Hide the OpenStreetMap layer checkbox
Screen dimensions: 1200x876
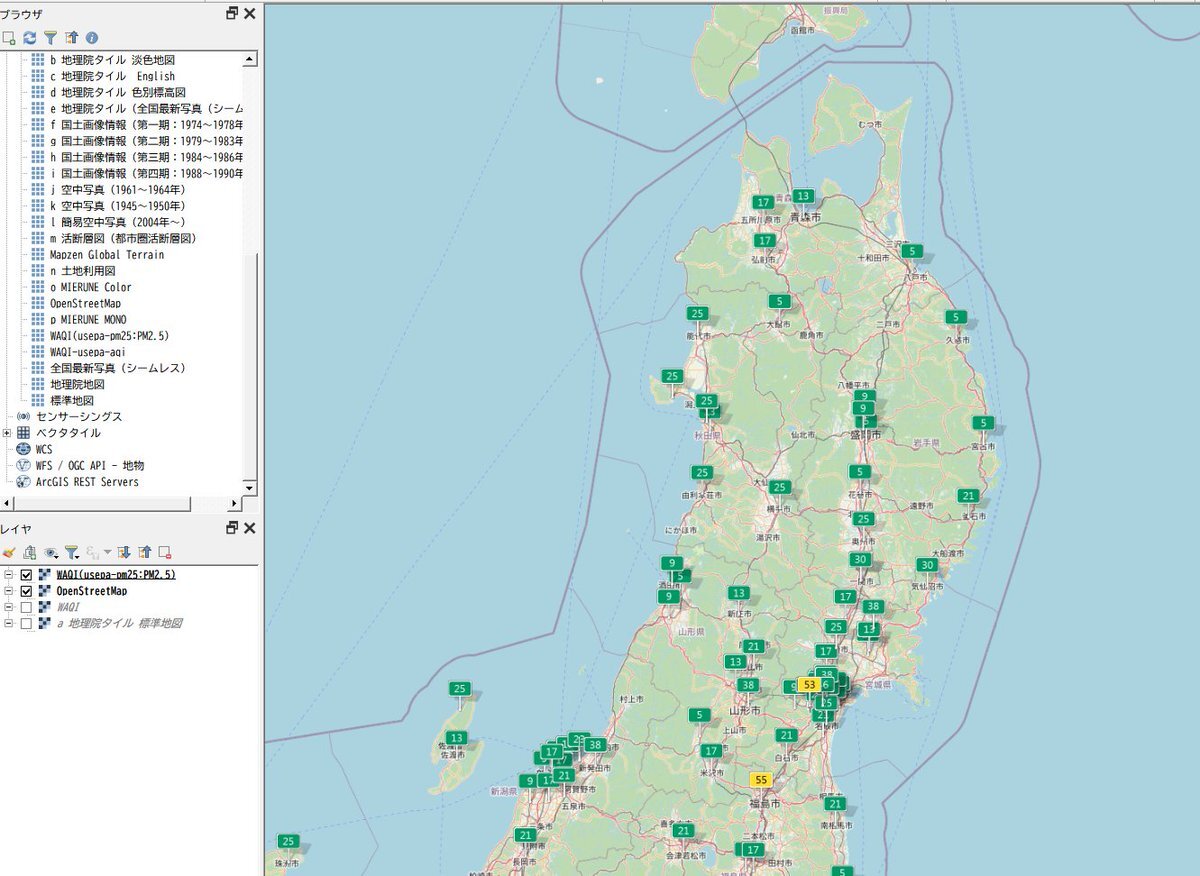click(27, 591)
